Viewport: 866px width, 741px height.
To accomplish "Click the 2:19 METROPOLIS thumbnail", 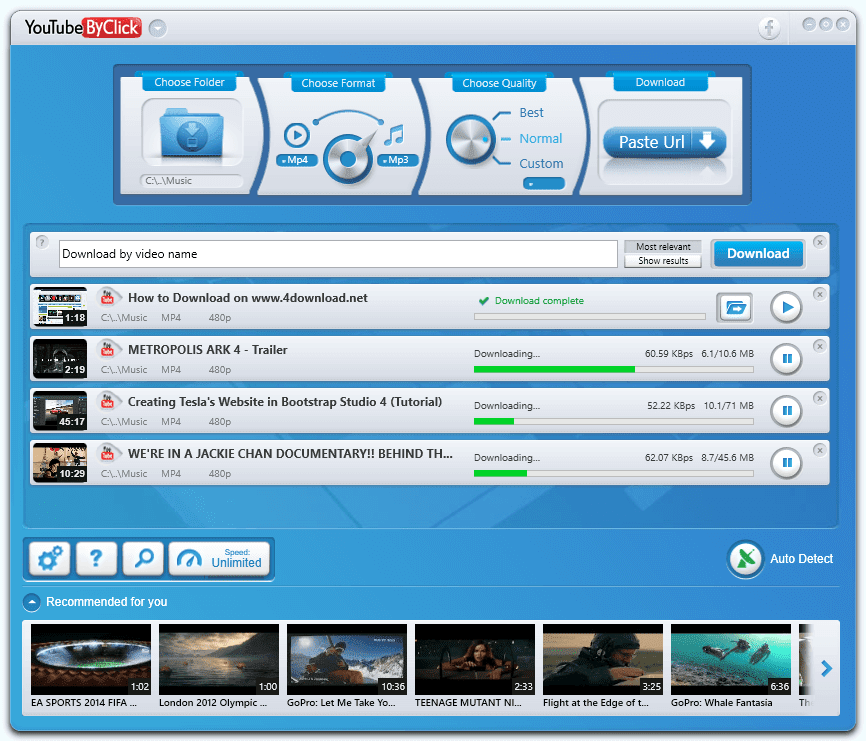I will tap(60, 359).
